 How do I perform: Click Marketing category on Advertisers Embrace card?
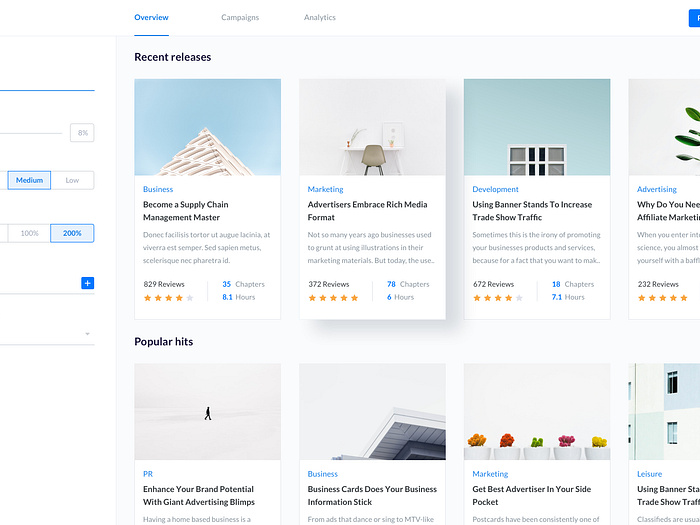click(x=325, y=189)
